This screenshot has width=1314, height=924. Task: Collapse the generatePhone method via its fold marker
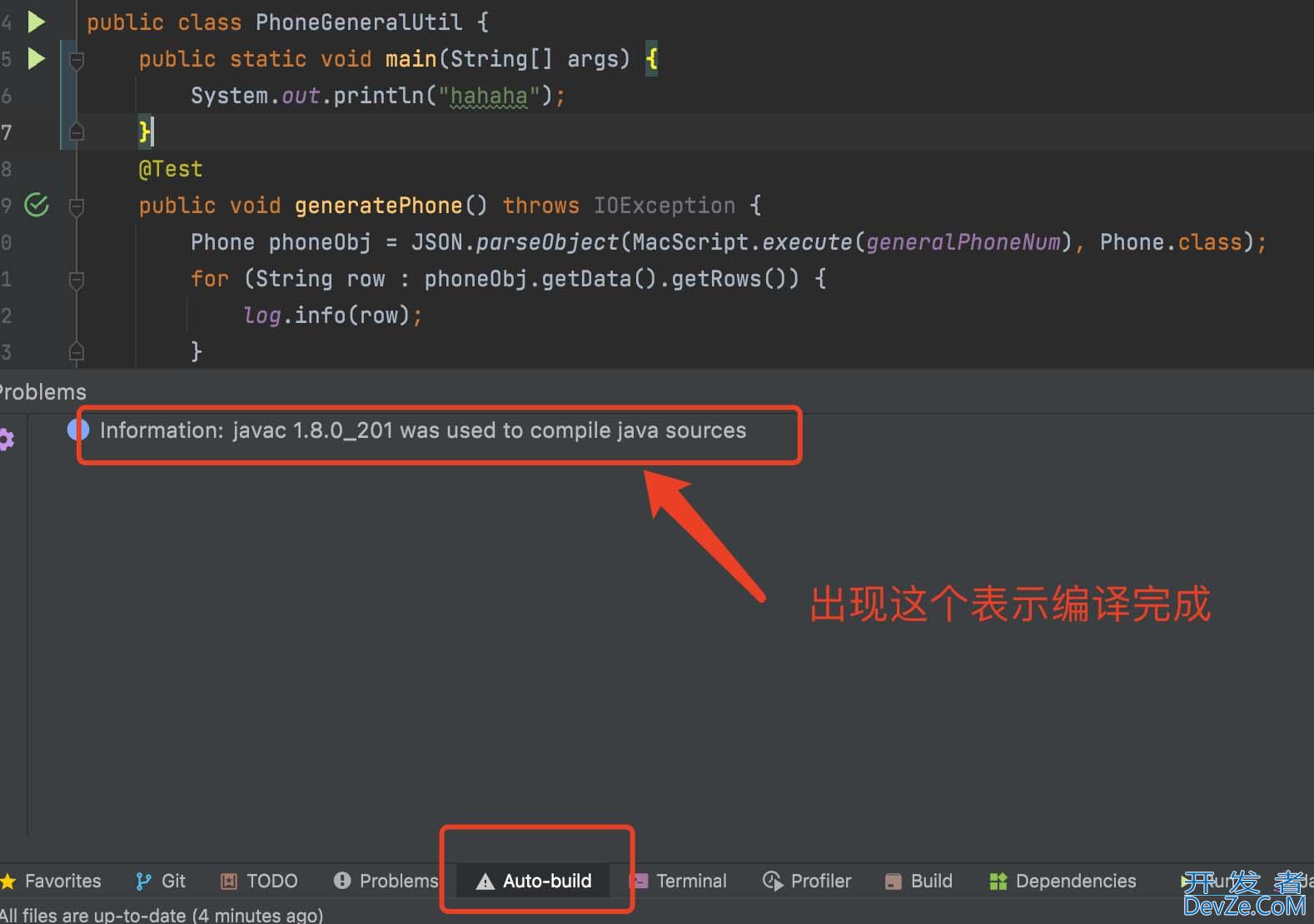coord(77,206)
